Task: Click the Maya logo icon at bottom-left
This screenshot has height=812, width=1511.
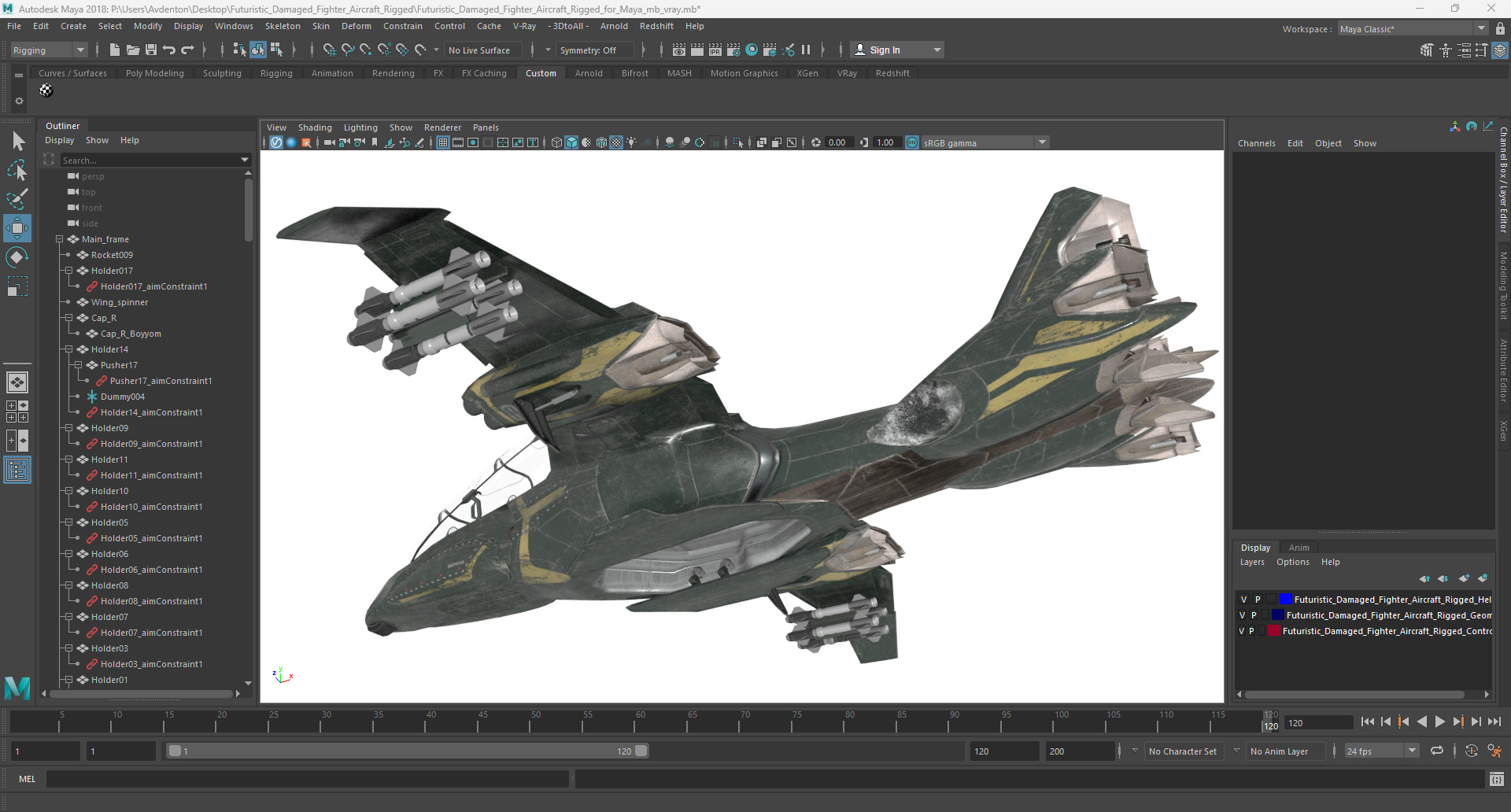Action: 17,688
